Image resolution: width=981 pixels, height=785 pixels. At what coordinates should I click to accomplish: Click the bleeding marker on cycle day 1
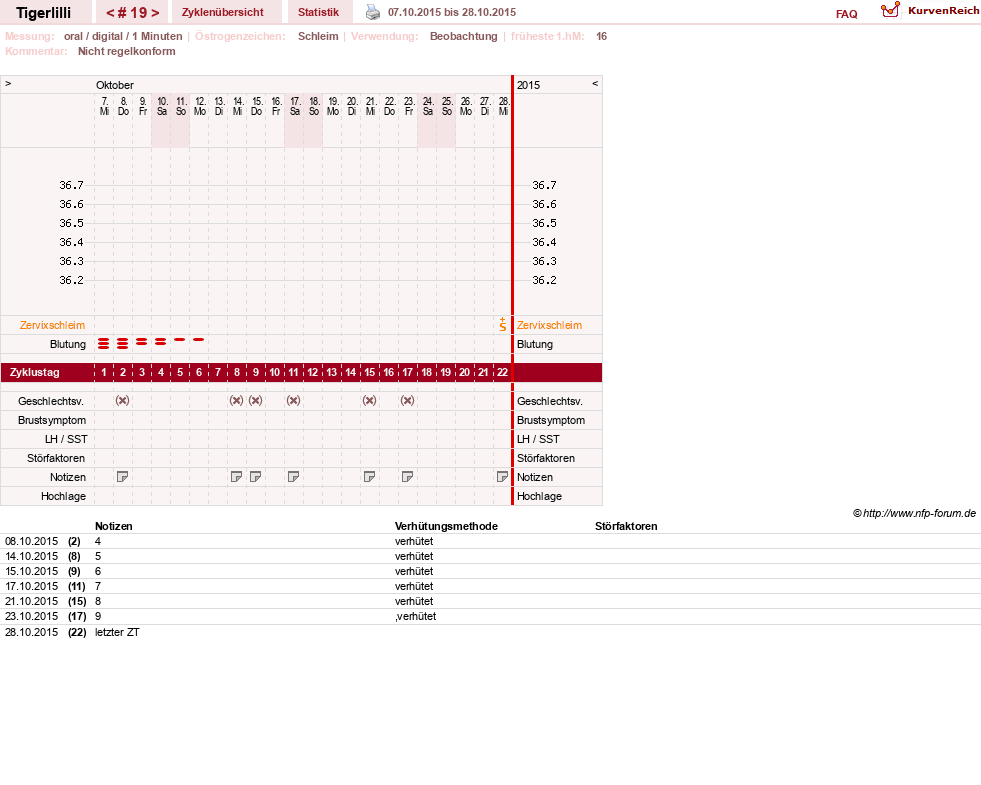[104, 343]
